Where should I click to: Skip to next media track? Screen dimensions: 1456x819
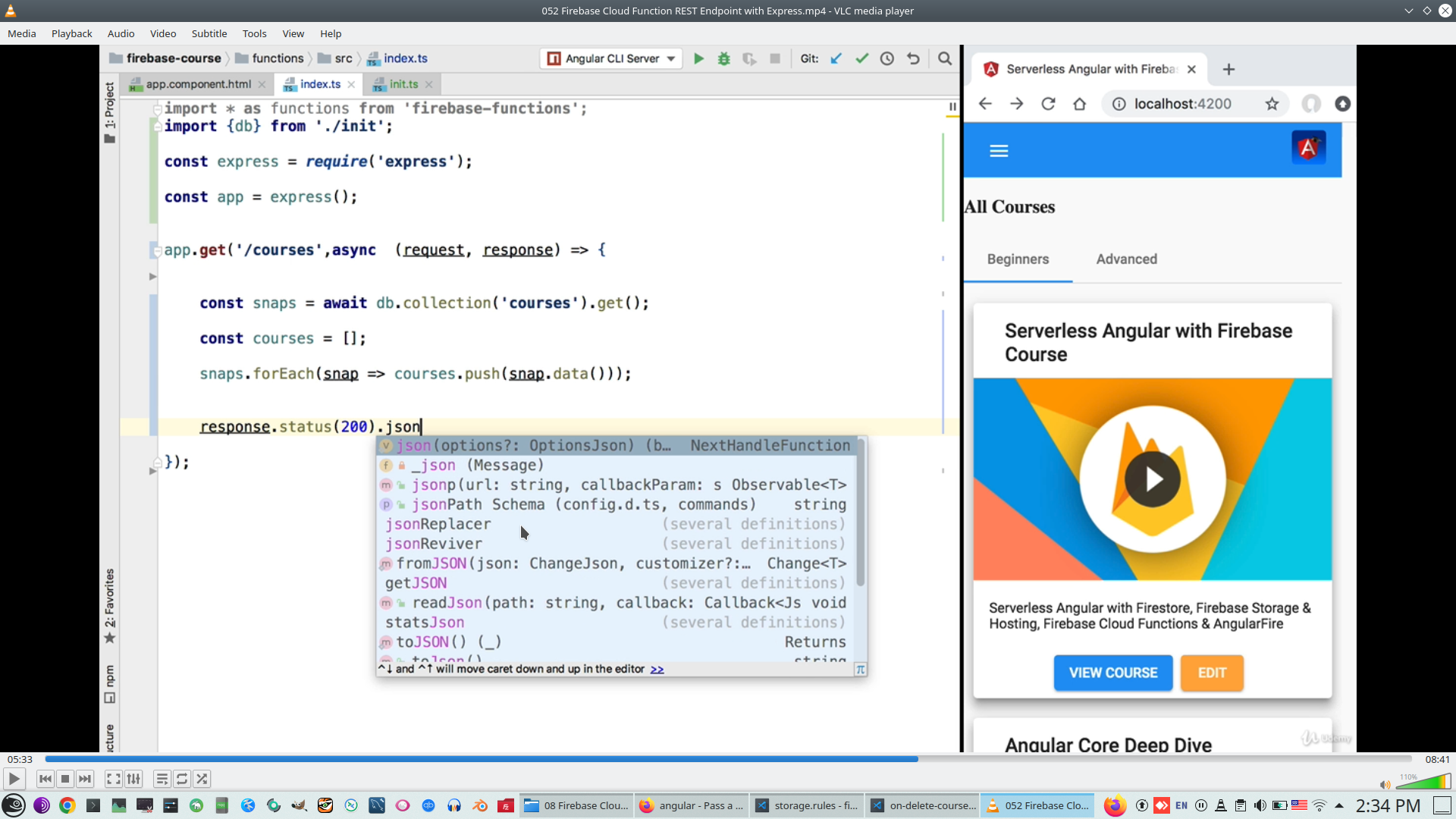[85, 779]
